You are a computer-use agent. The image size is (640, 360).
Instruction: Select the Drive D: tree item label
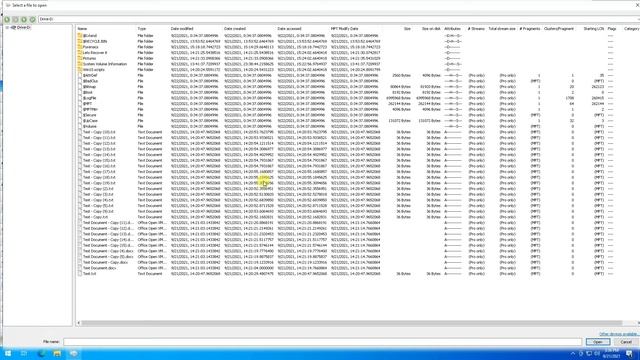click(24, 27)
